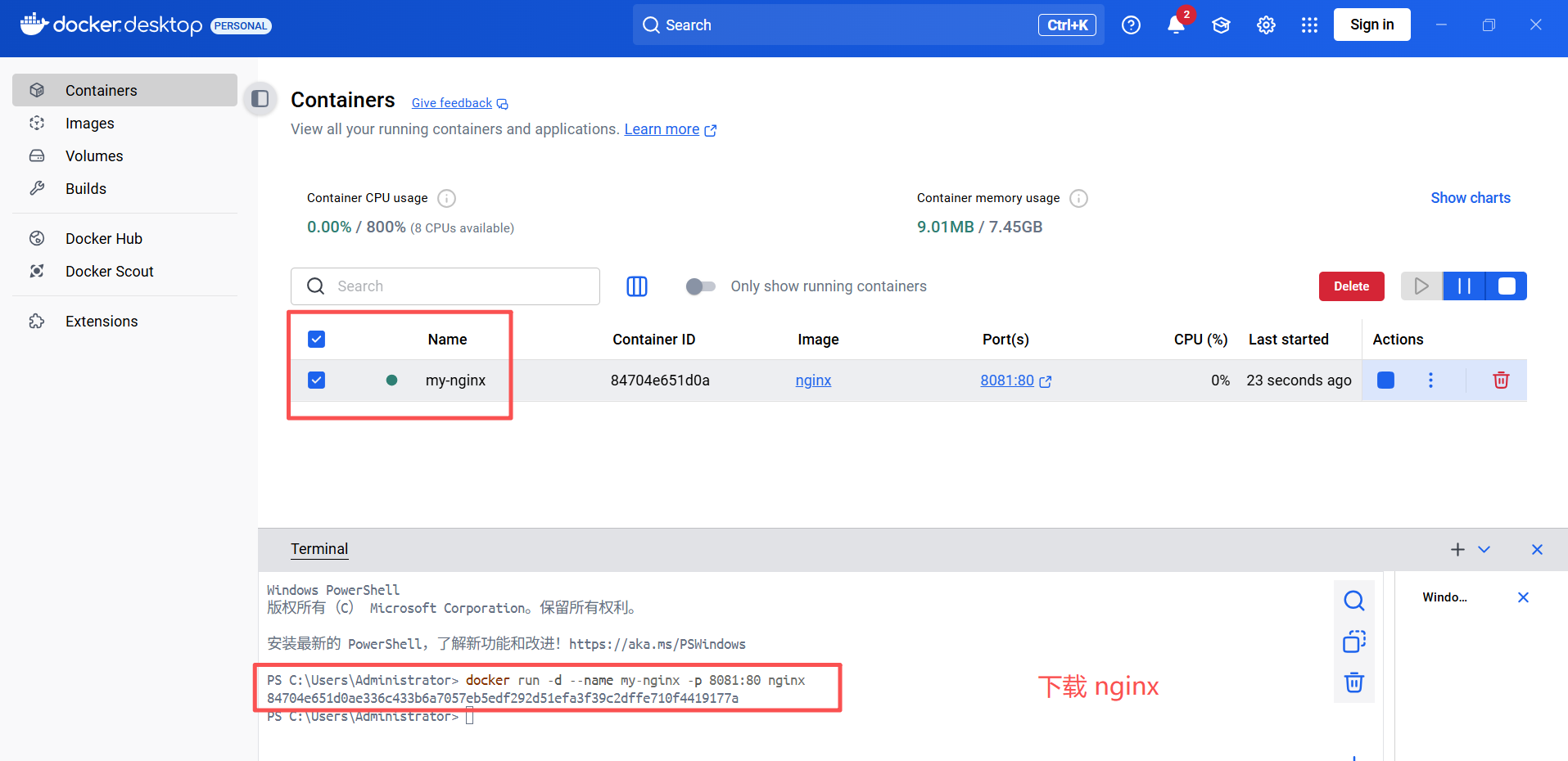Copy terminal output icon
Screen dimensions: 1568x761
pyautogui.click(x=1354, y=642)
